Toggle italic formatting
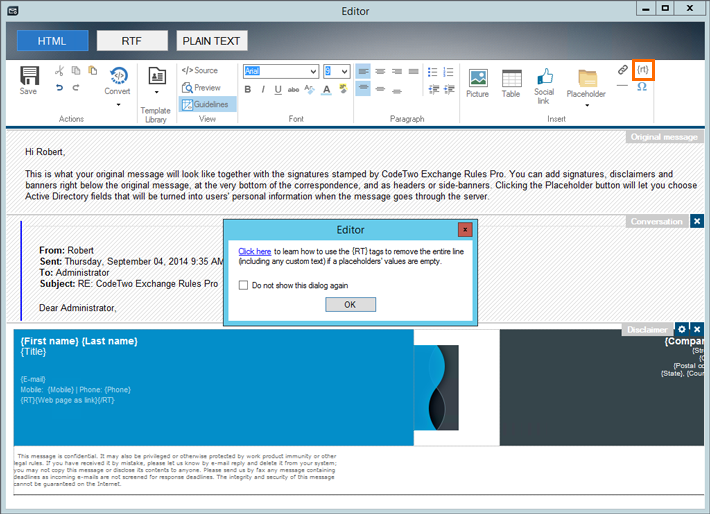Image resolution: width=710 pixels, height=514 pixels. click(x=263, y=90)
